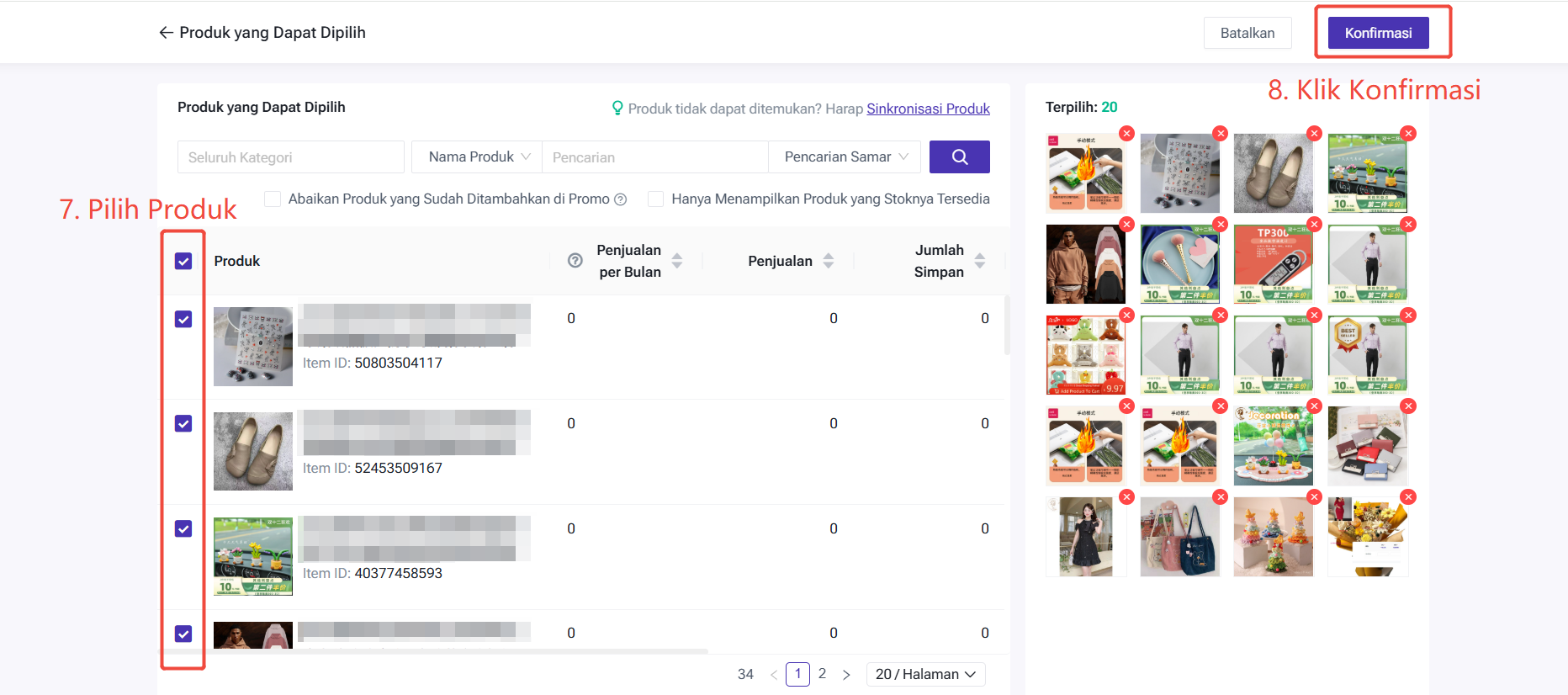Open the Nama Produk dropdown

pyautogui.click(x=477, y=157)
